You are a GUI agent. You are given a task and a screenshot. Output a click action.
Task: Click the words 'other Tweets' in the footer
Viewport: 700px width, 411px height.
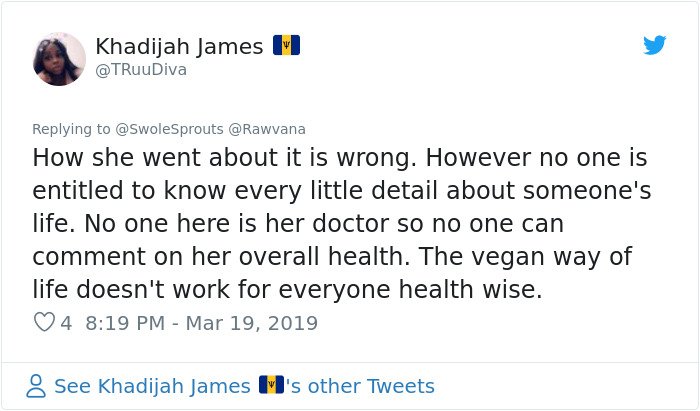tap(371, 386)
